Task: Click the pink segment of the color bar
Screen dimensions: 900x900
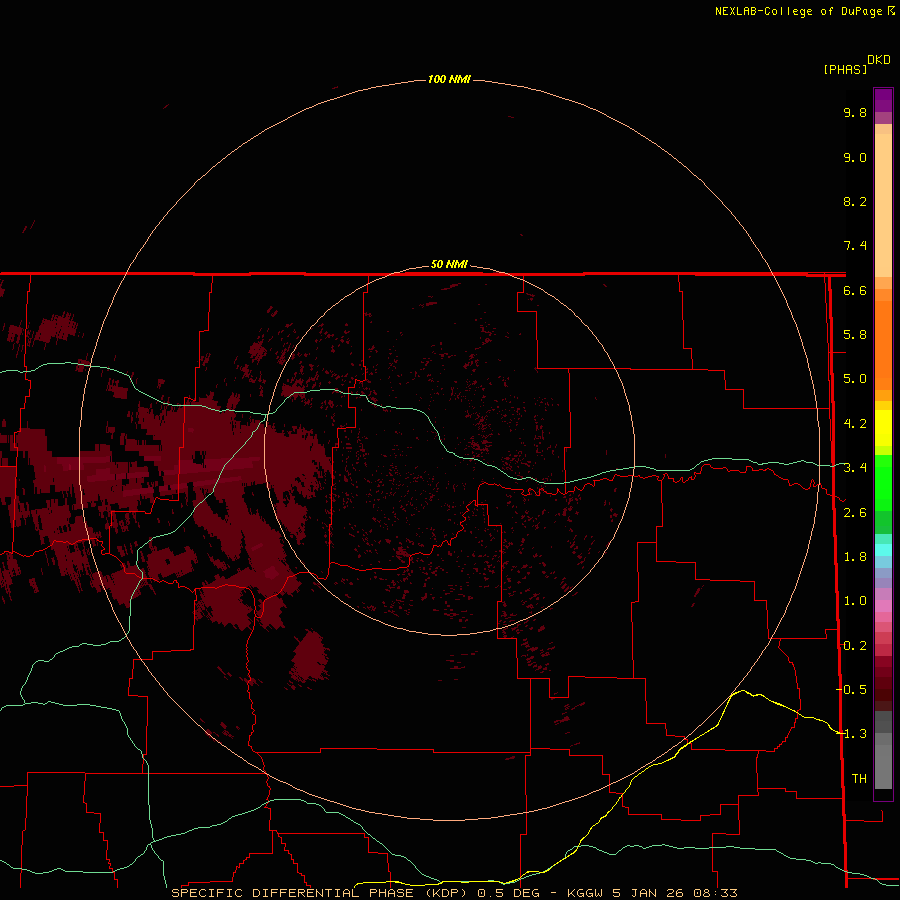Action: point(883,606)
